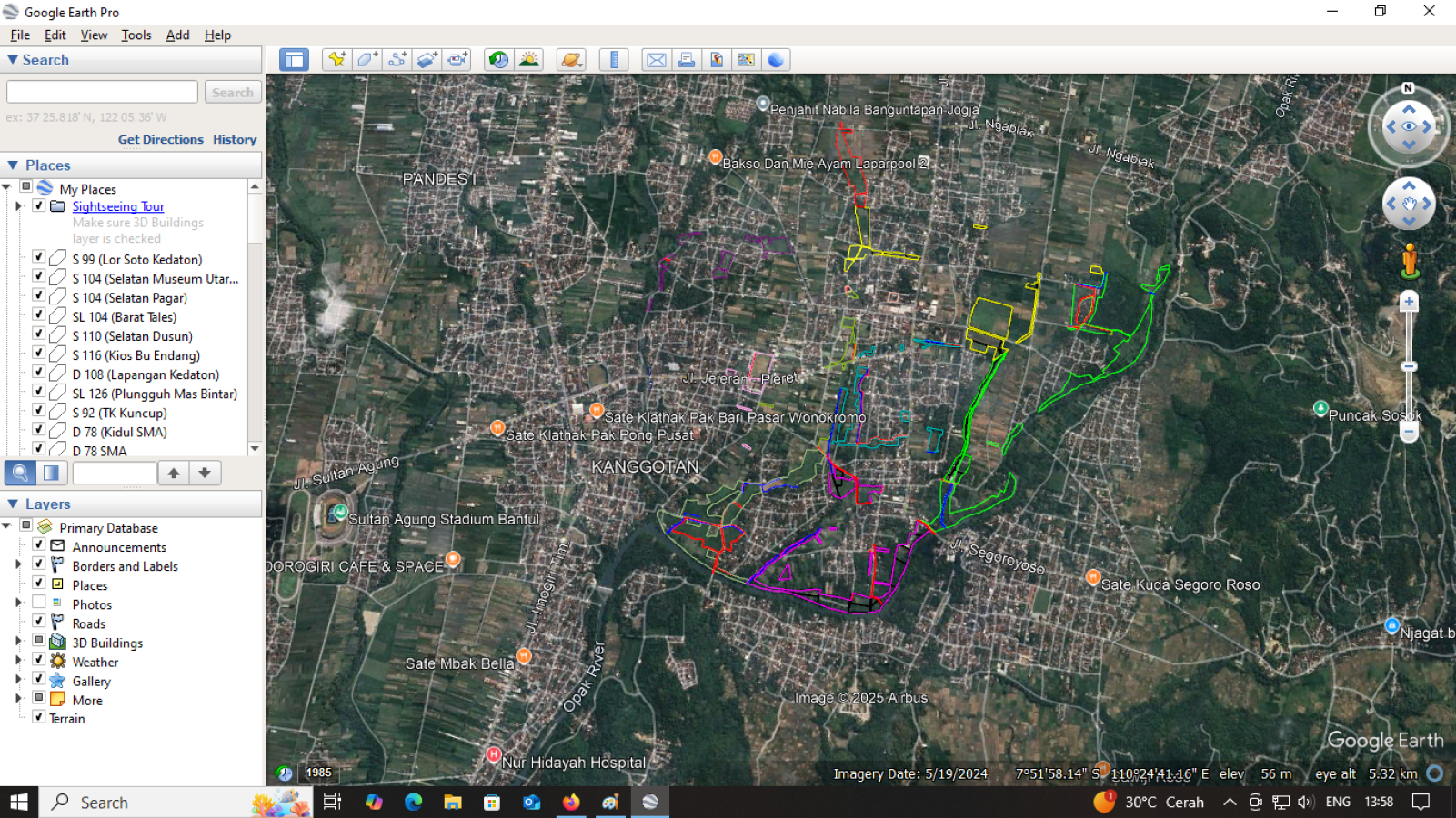1456x818 pixels.
Task: Enable Photos layer checkbox
Action: 39,602
